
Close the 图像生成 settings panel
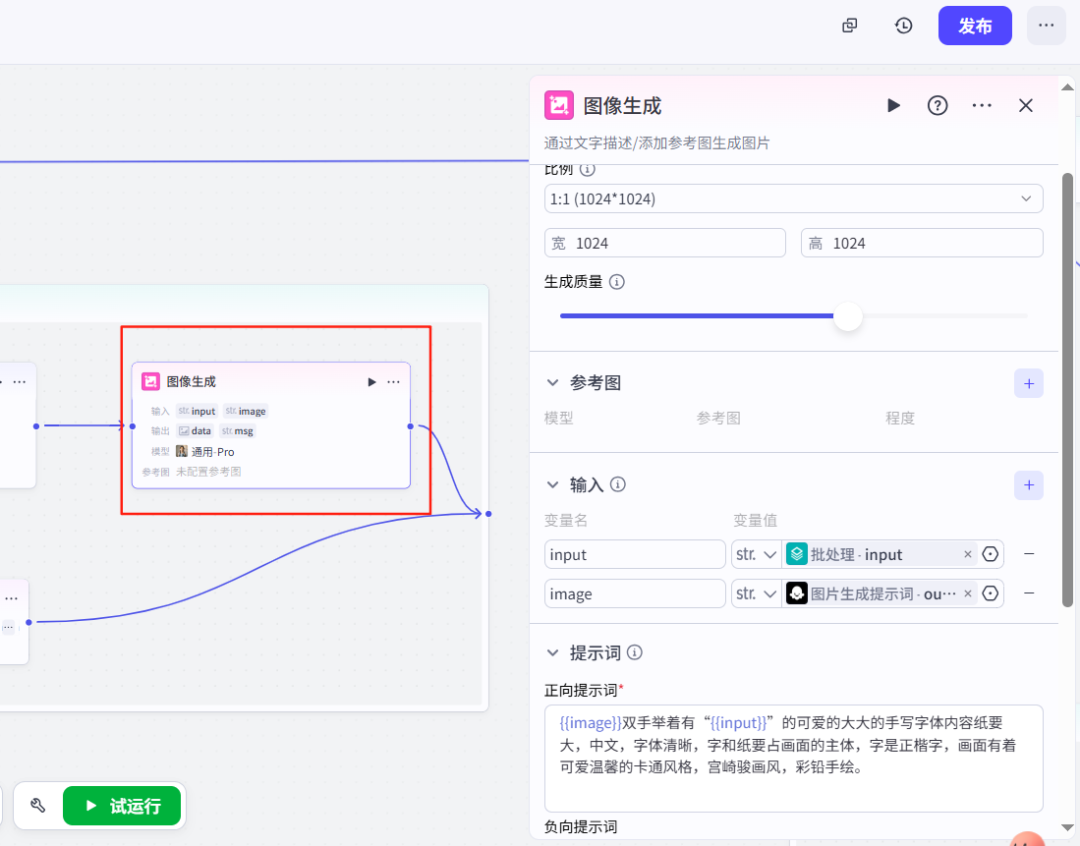[x=1026, y=105]
